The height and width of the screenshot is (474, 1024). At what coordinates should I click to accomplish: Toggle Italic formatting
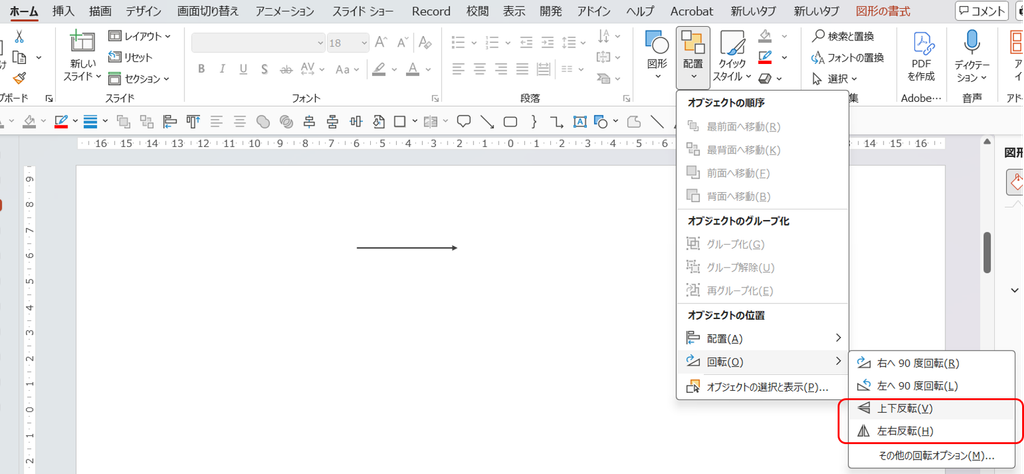pos(222,69)
